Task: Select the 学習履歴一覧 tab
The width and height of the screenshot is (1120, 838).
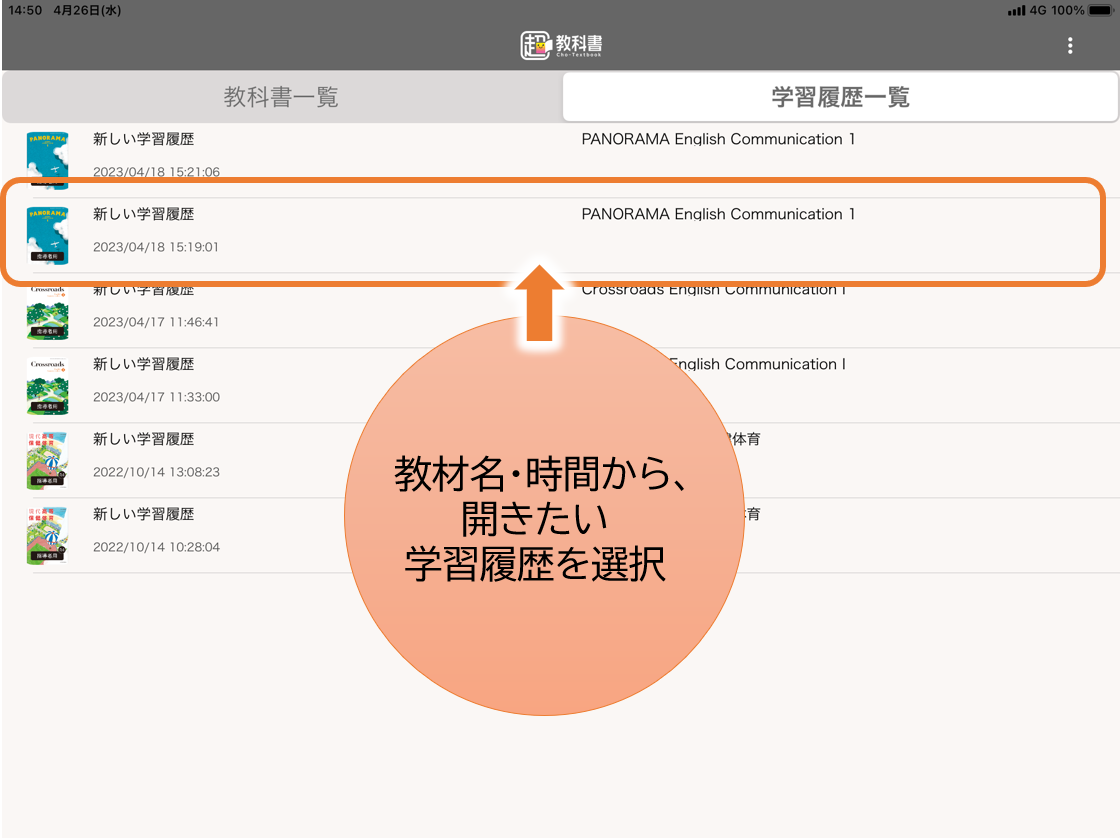Action: pyautogui.click(x=840, y=96)
